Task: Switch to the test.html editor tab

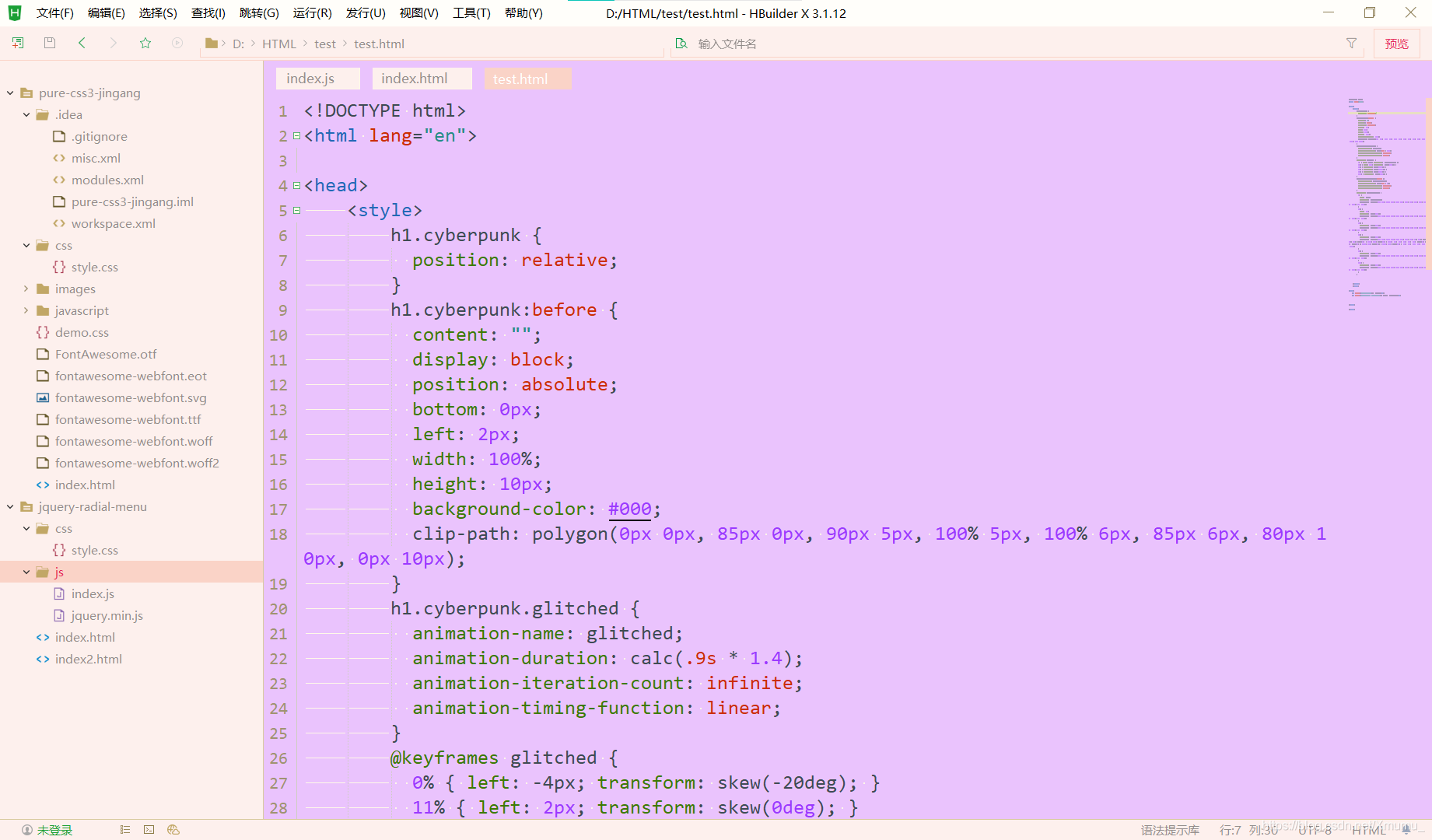Action: tap(528, 79)
